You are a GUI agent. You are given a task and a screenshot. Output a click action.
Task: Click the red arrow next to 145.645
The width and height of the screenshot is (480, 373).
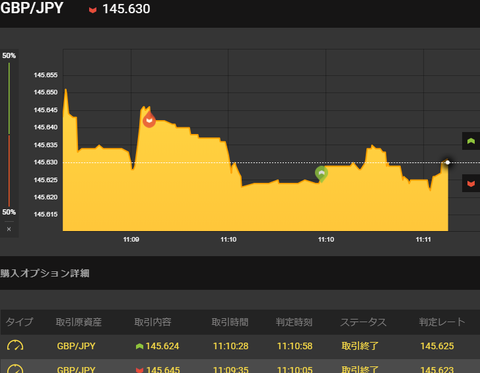coord(139,370)
